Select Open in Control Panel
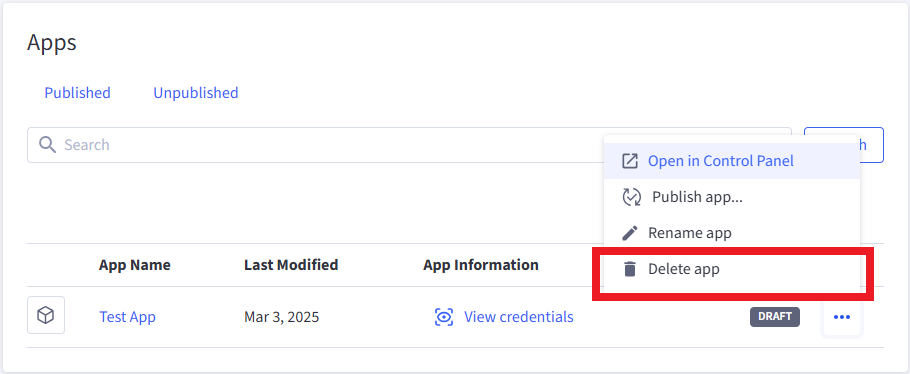The height and width of the screenshot is (374, 910). [732, 161]
